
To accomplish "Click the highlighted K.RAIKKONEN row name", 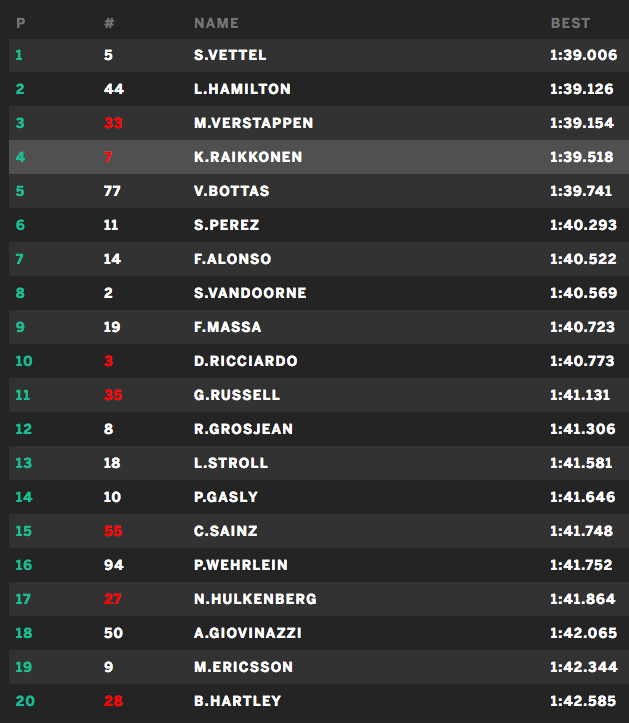I will 248,157.
